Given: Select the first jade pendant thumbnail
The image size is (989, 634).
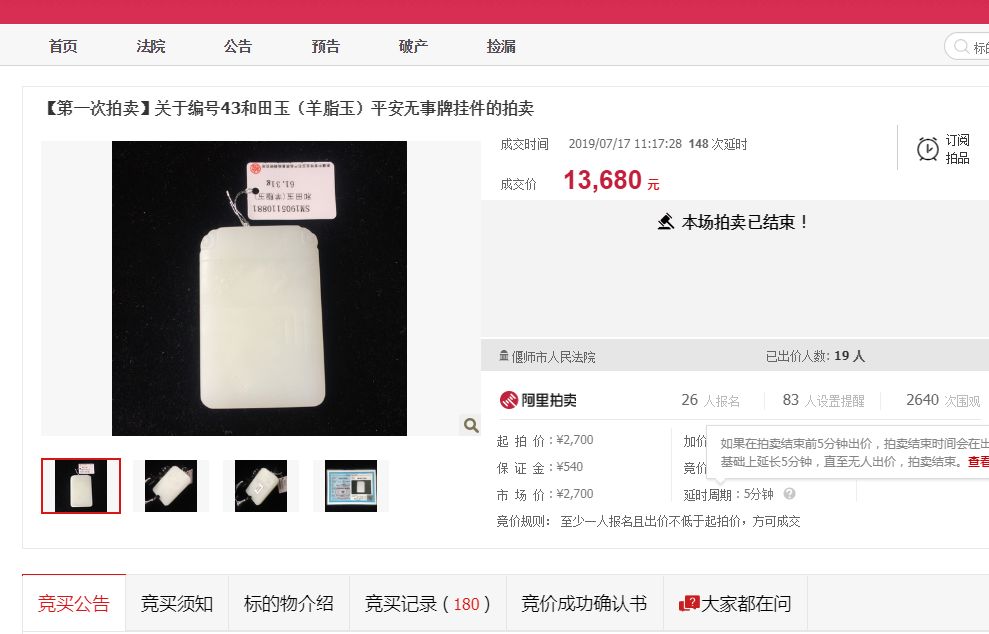Looking at the screenshot, I should [x=81, y=486].
